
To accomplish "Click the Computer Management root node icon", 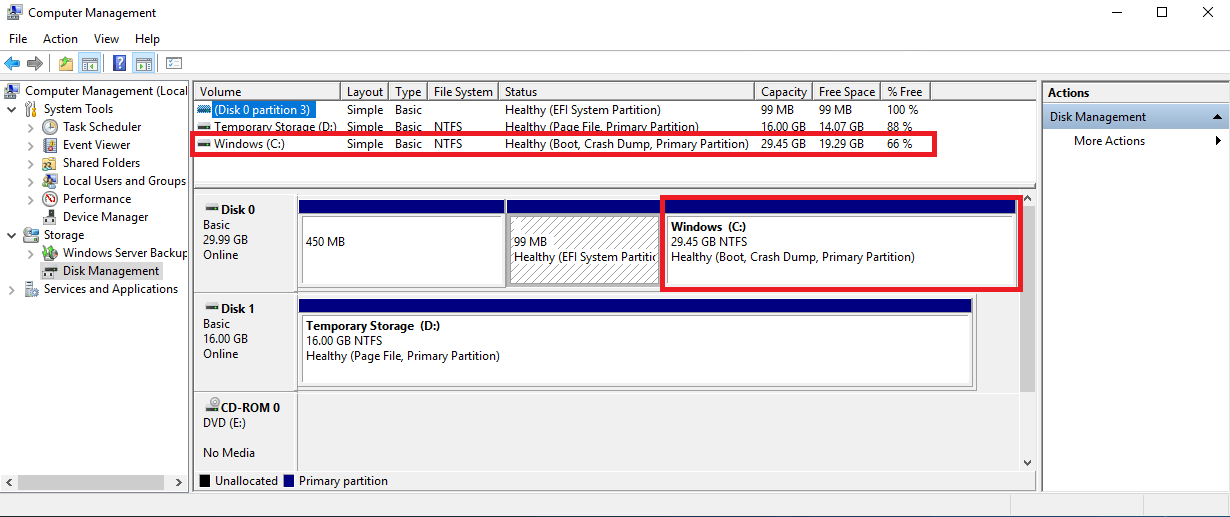I will [x=14, y=91].
